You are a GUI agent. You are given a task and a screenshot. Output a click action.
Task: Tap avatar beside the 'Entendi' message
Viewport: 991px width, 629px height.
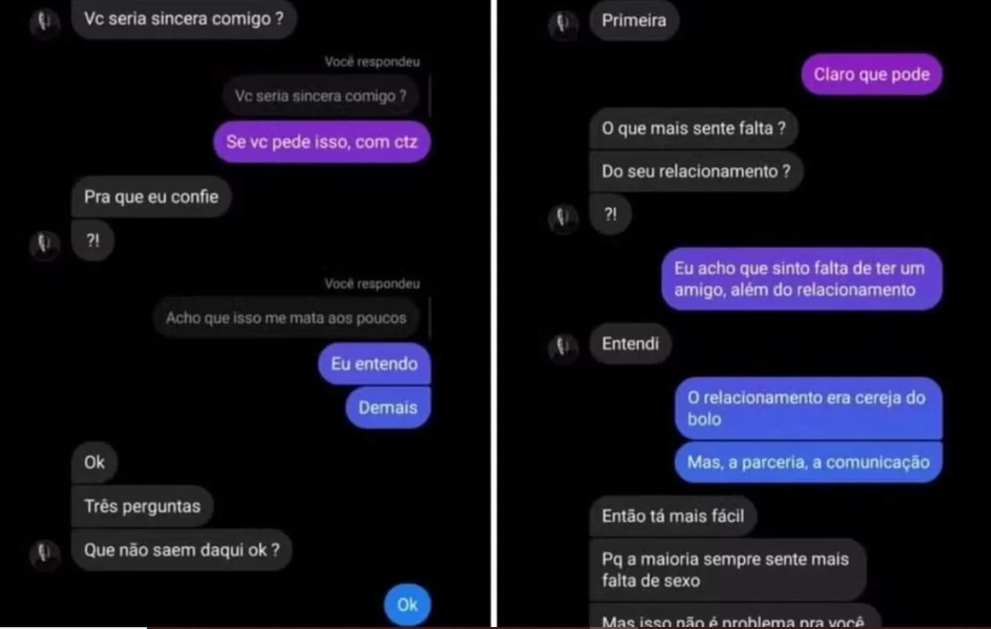562,347
